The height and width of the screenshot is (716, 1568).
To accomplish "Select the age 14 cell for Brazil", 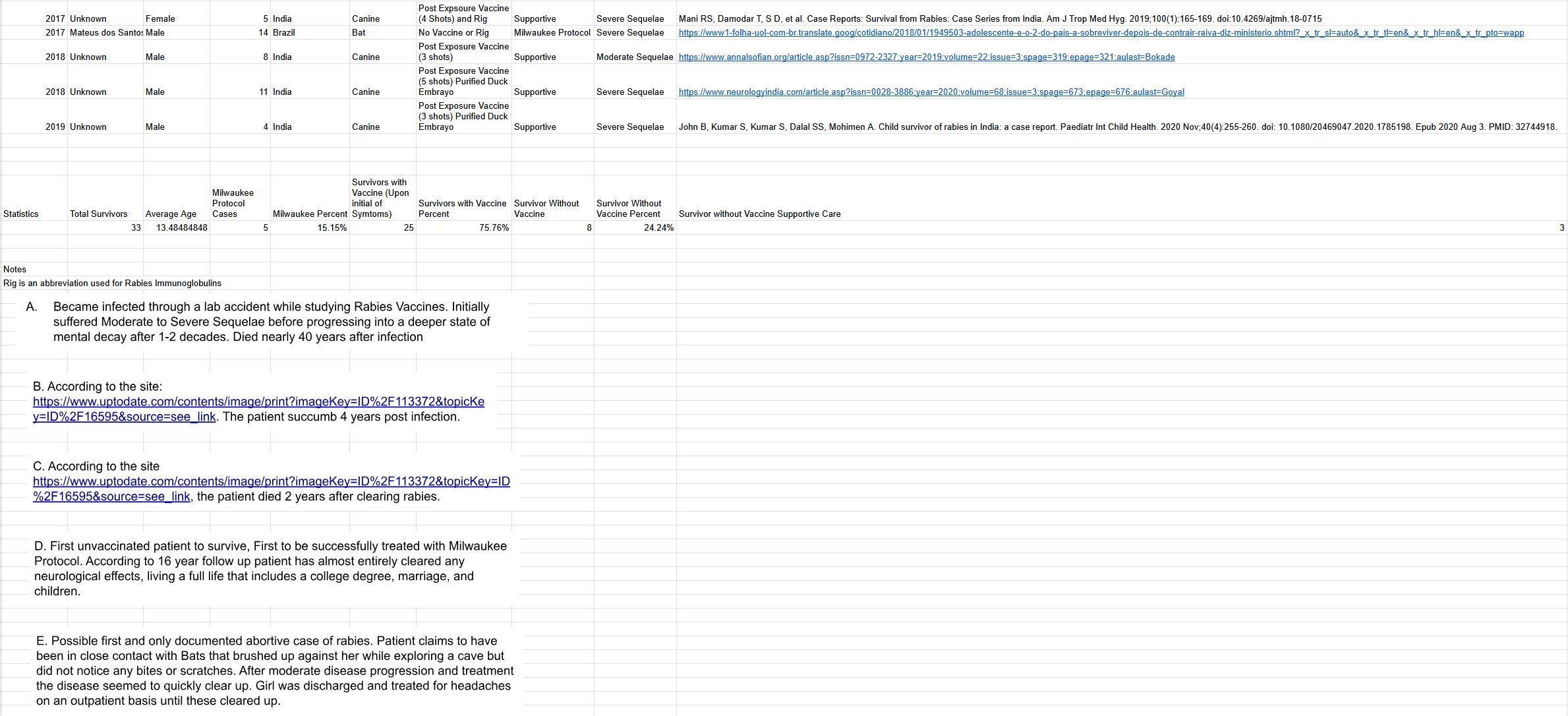I will 240,32.
